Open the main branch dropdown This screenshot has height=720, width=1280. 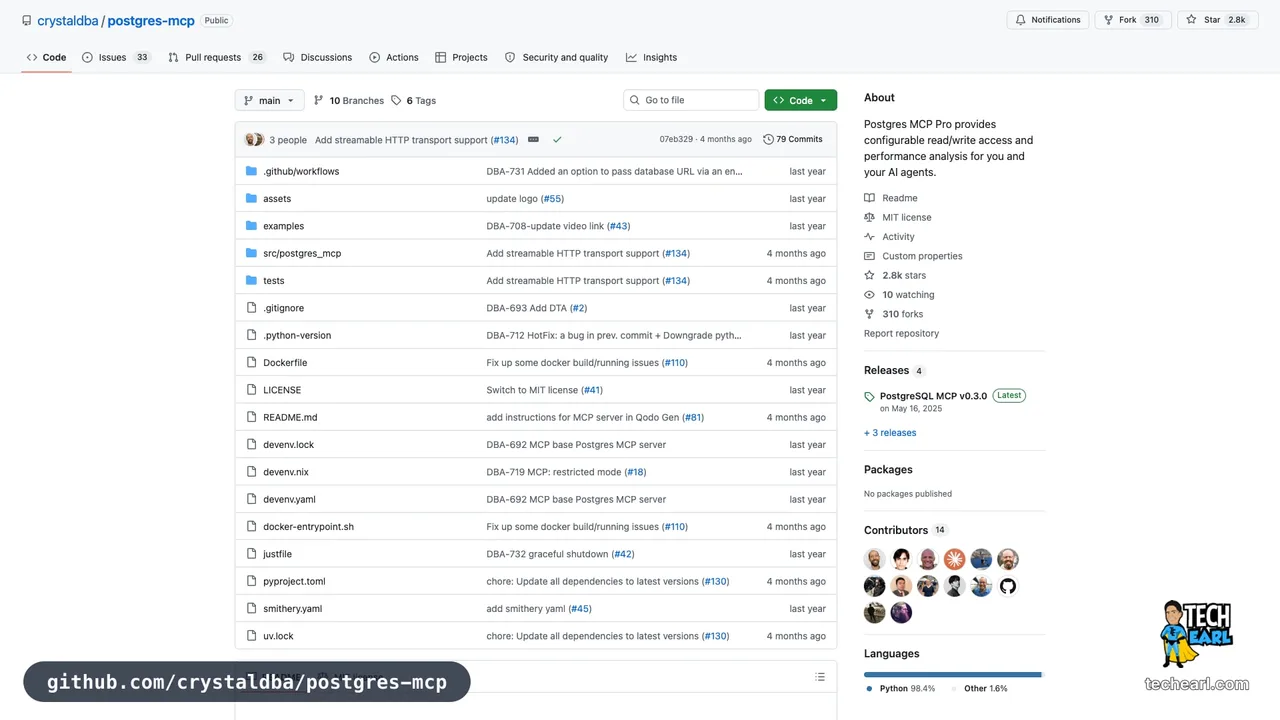(270, 100)
